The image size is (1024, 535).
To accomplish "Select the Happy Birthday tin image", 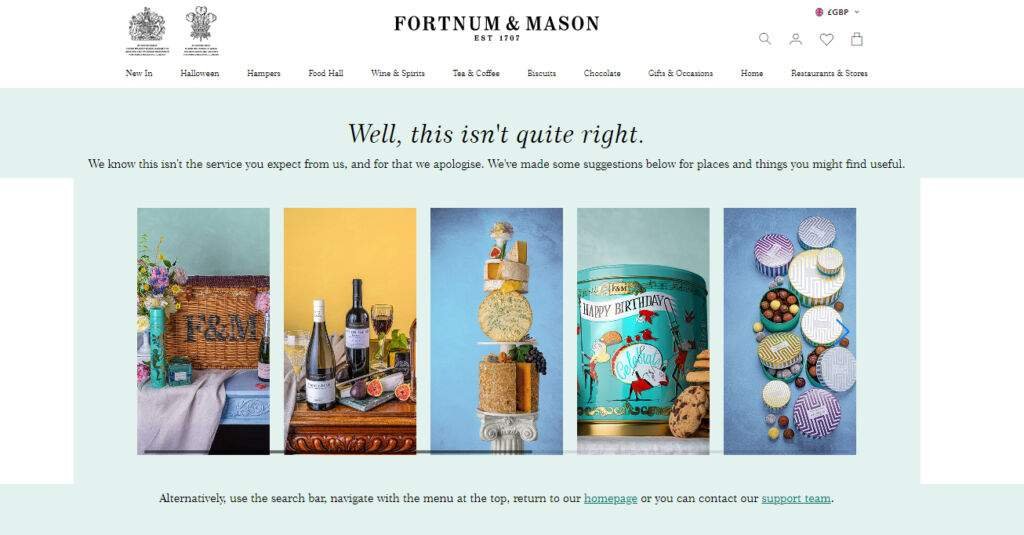I will coord(643,331).
